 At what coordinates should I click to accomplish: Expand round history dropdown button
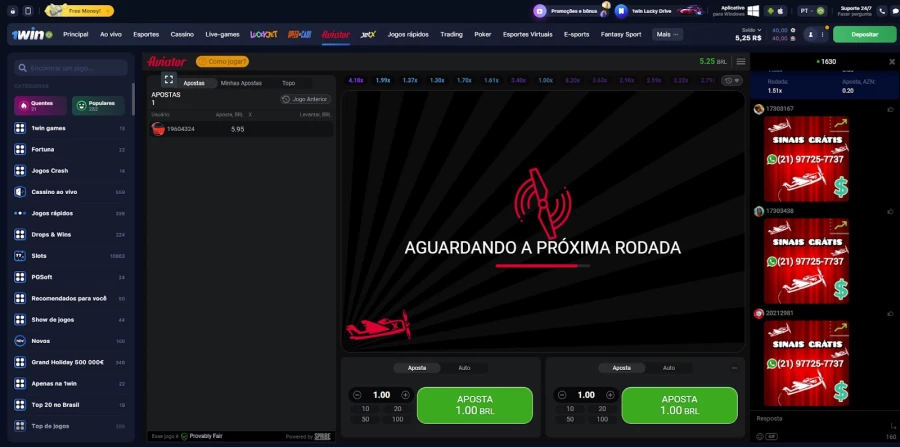tap(732, 80)
